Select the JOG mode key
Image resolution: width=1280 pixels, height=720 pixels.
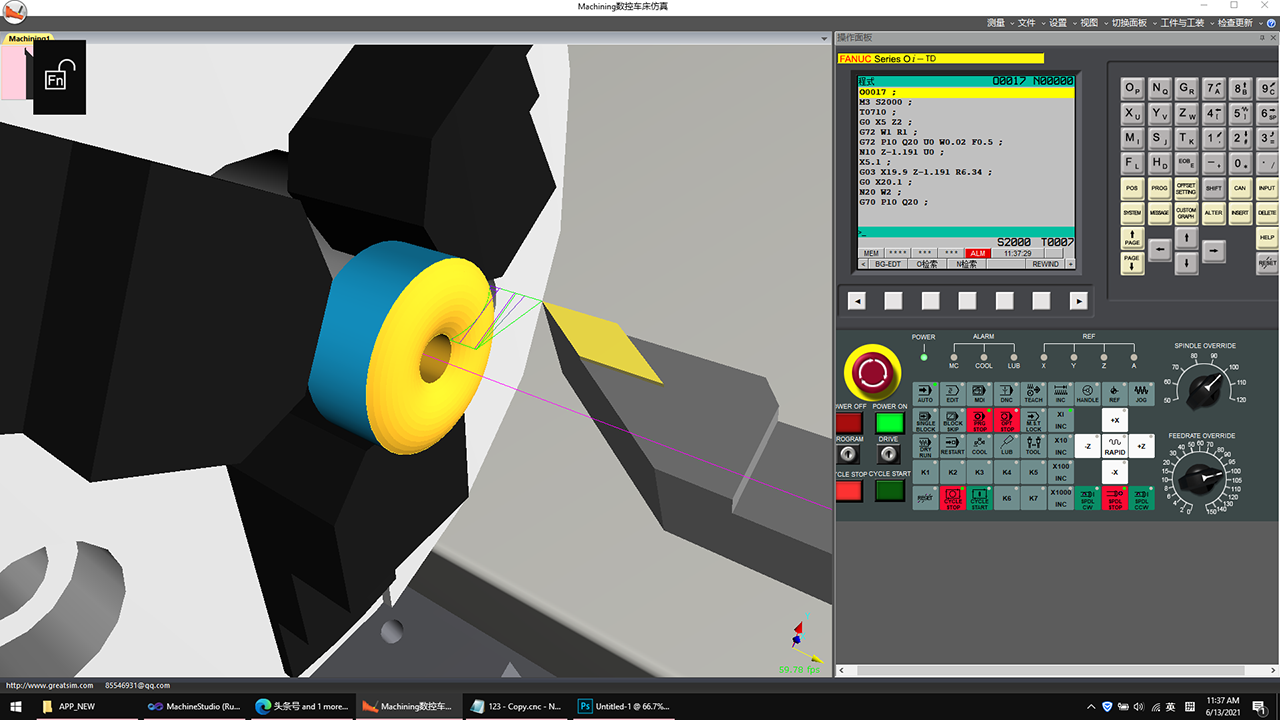pyautogui.click(x=1141, y=394)
